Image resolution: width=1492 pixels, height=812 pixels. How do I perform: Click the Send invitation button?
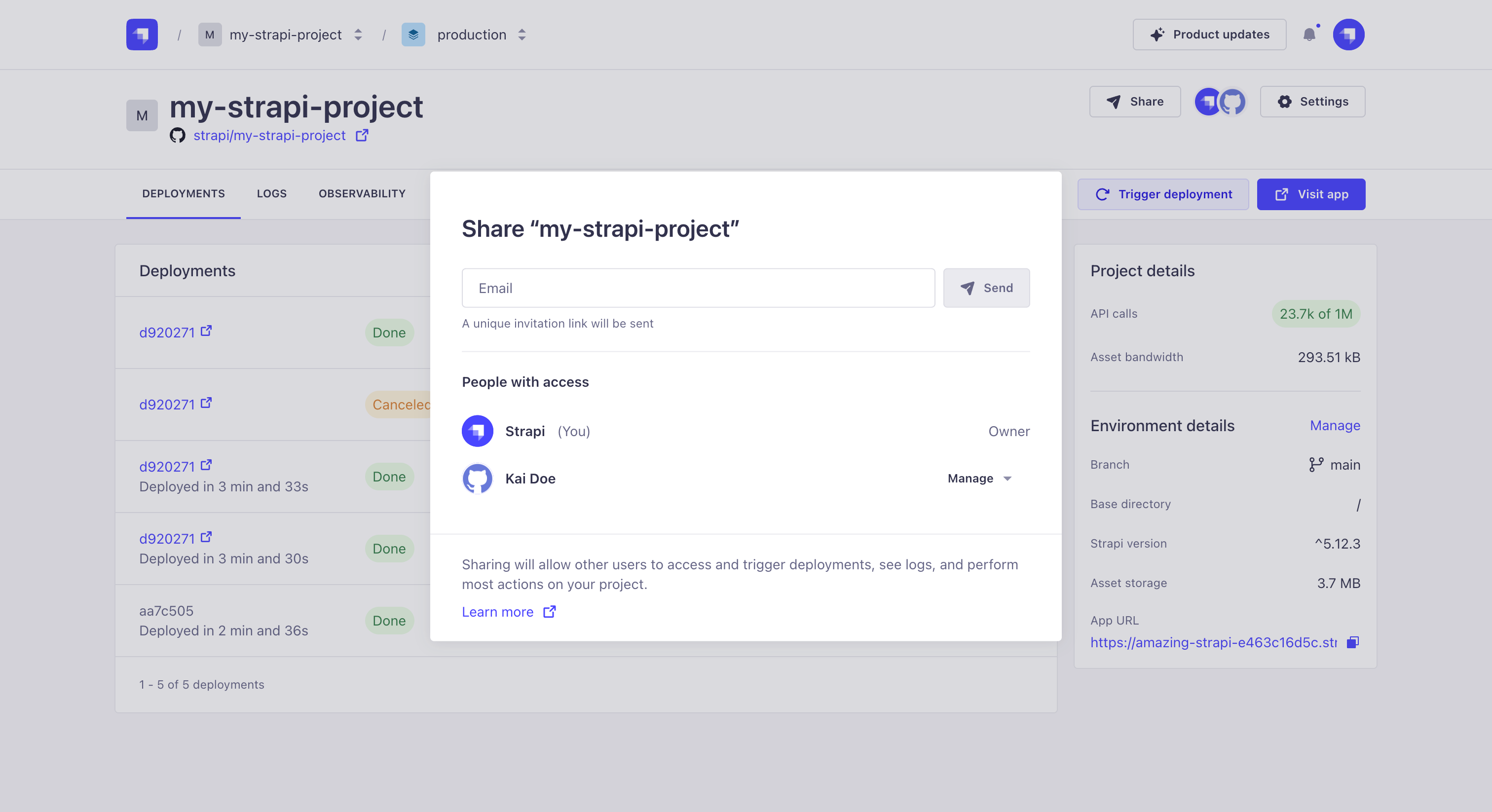click(986, 289)
